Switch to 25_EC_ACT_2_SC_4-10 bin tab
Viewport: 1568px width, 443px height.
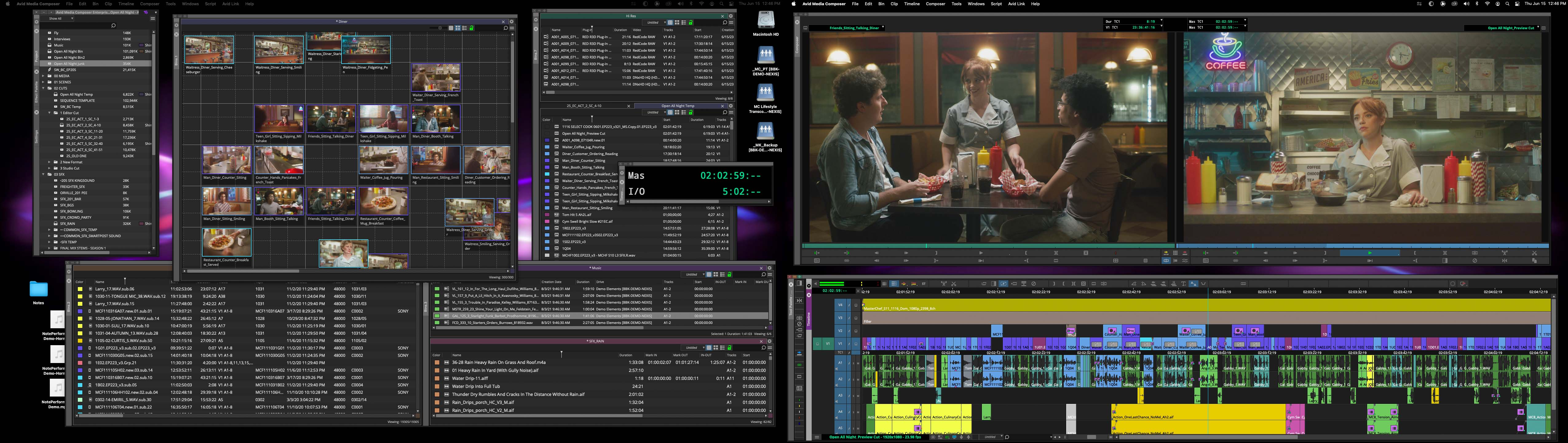[x=584, y=106]
